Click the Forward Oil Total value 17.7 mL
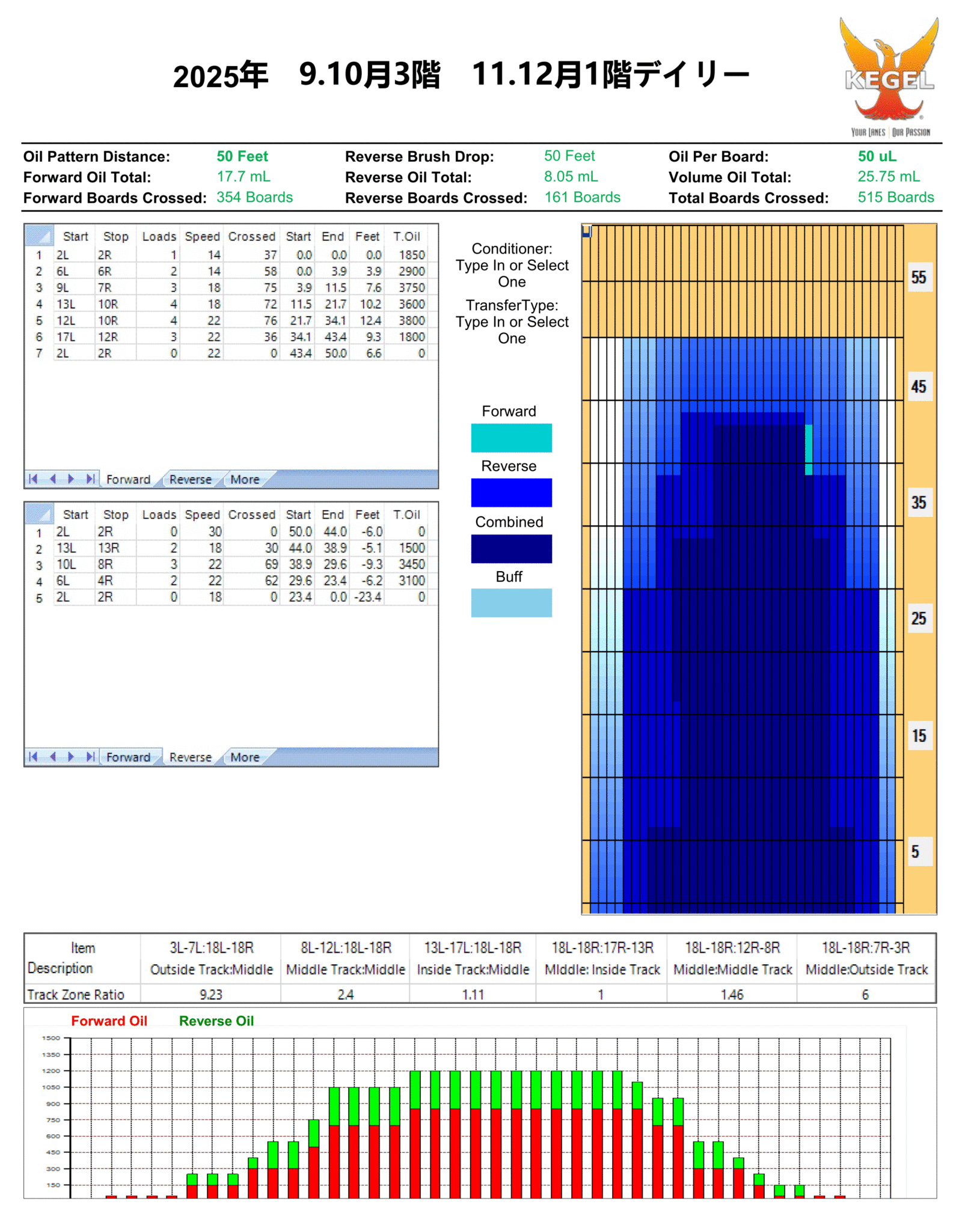This screenshot has width=980, height=1231. click(243, 177)
